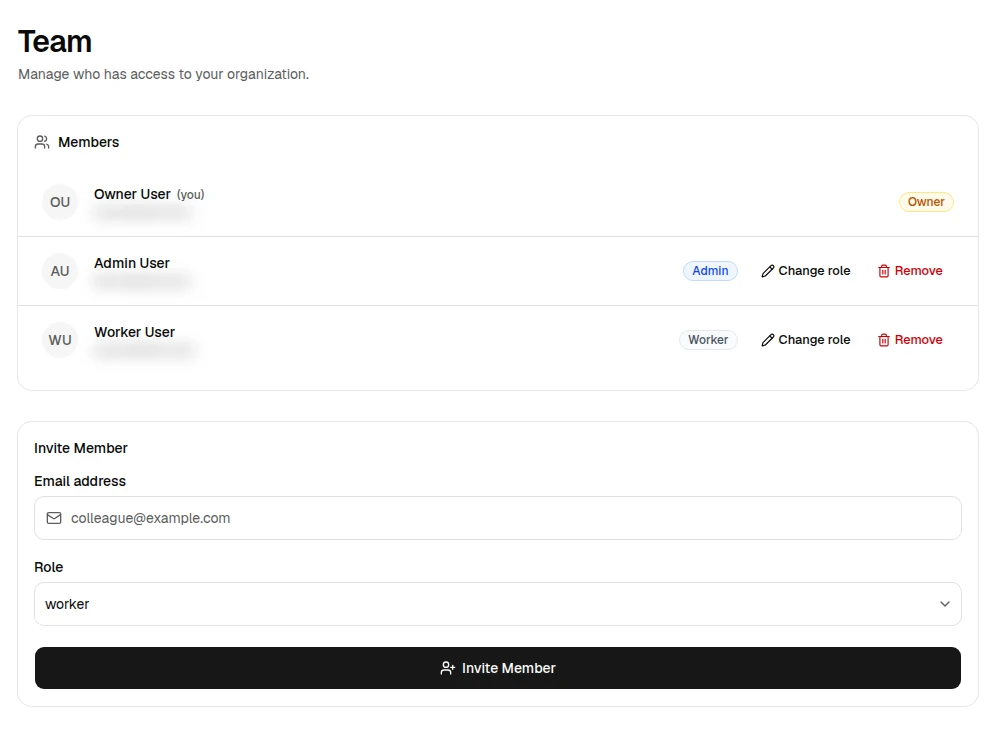Click the WU avatar for Worker User
Image resolution: width=990 pixels, height=730 pixels.
pyautogui.click(x=60, y=340)
